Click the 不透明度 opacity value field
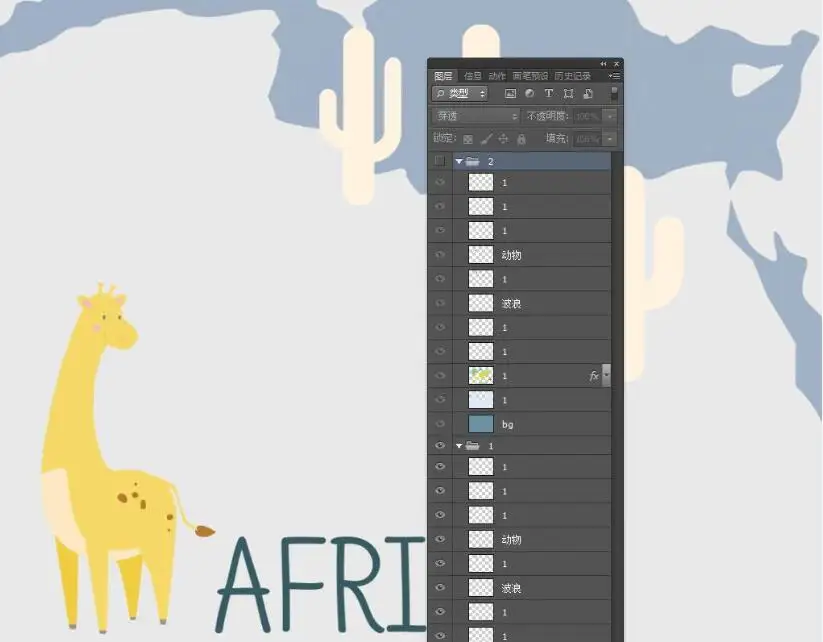The height and width of the screenshot is (642, 823). (x=588, y=116)
